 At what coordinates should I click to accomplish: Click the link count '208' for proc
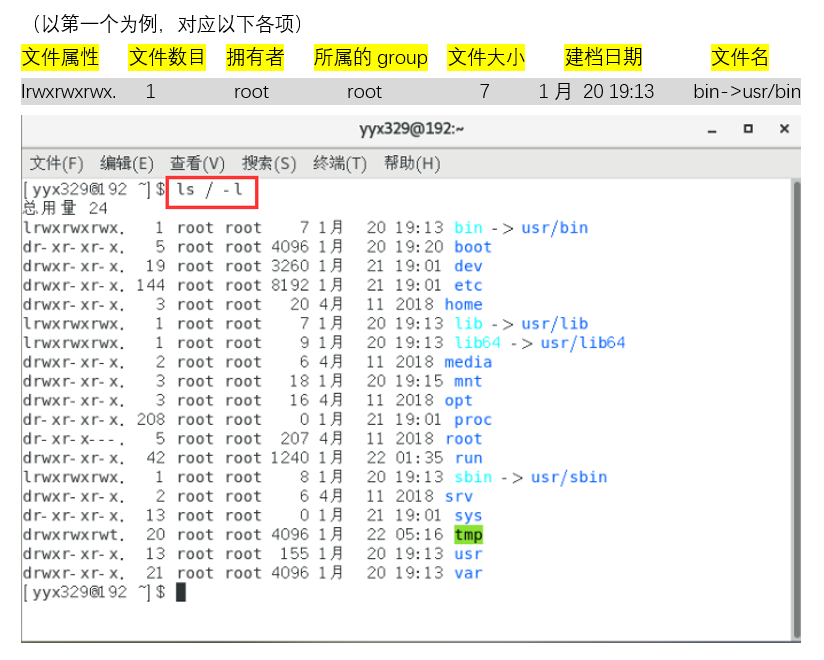[x=150, y=419]
